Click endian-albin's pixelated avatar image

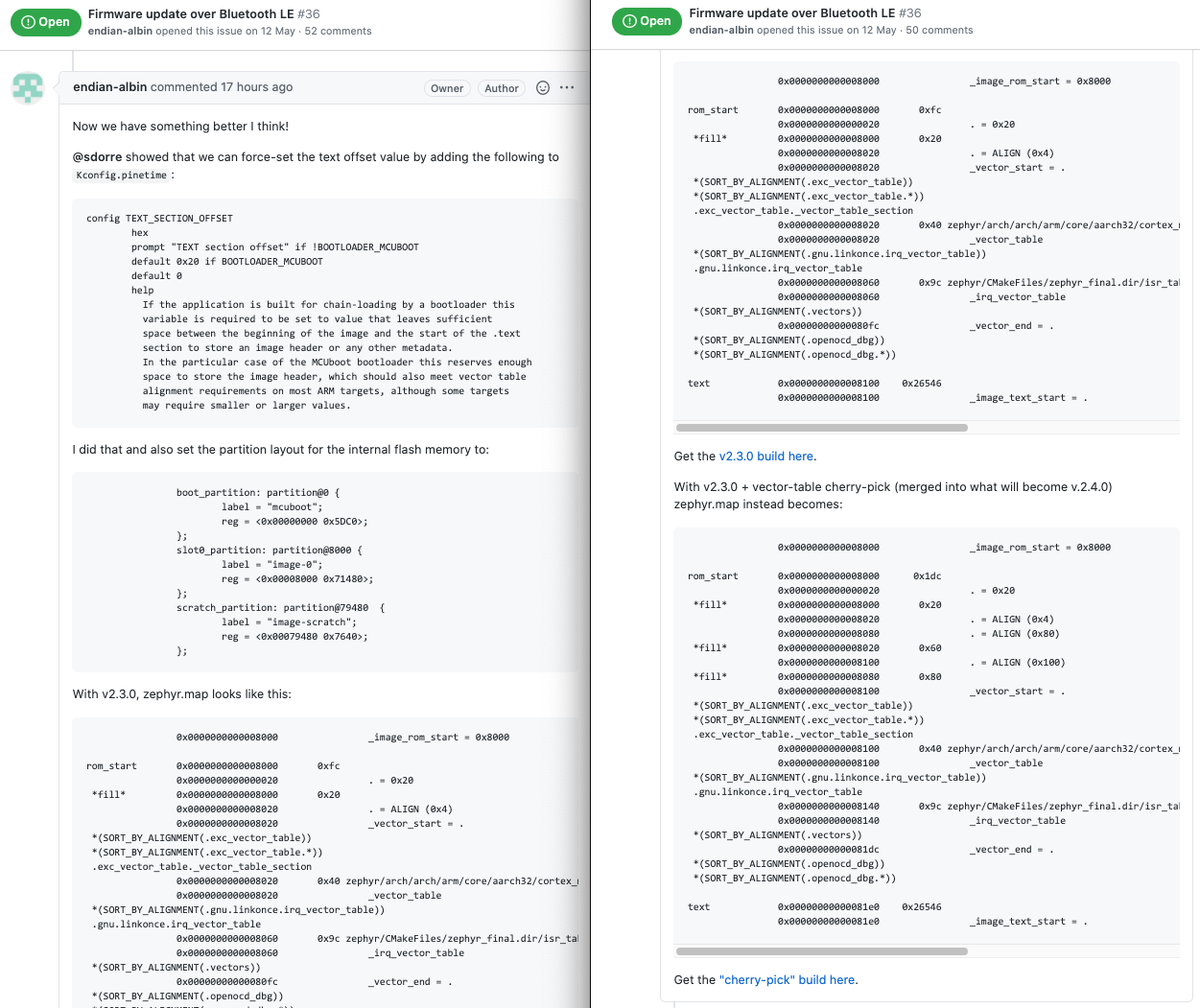28,88
